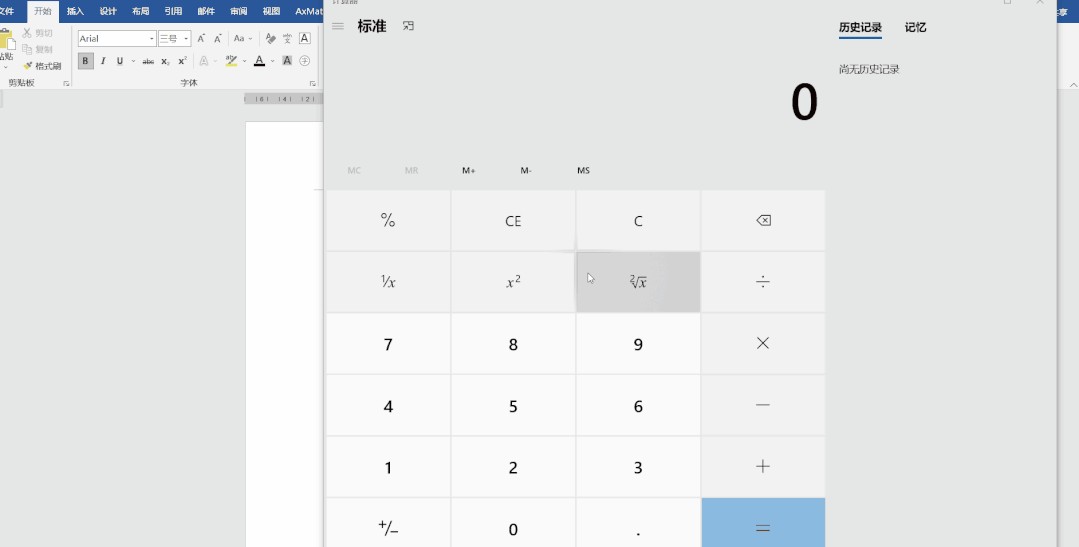Image resolution: width=1079 pixels, height=547 pixels.
Task: Toggle subscript formatting in Word
Action: (x=165, y=61)
